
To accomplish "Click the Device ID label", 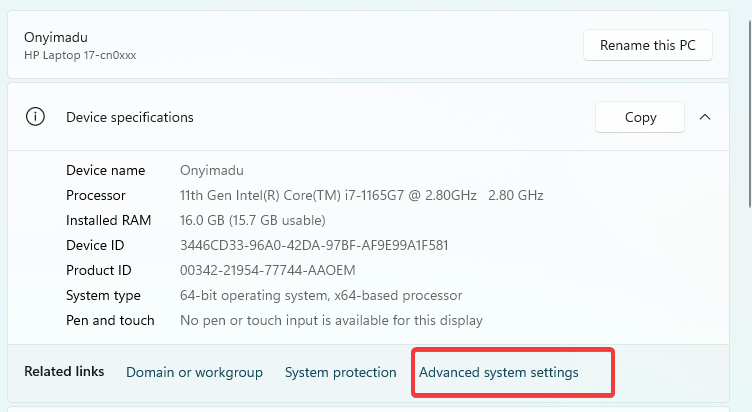I will [x=95, y=245].
